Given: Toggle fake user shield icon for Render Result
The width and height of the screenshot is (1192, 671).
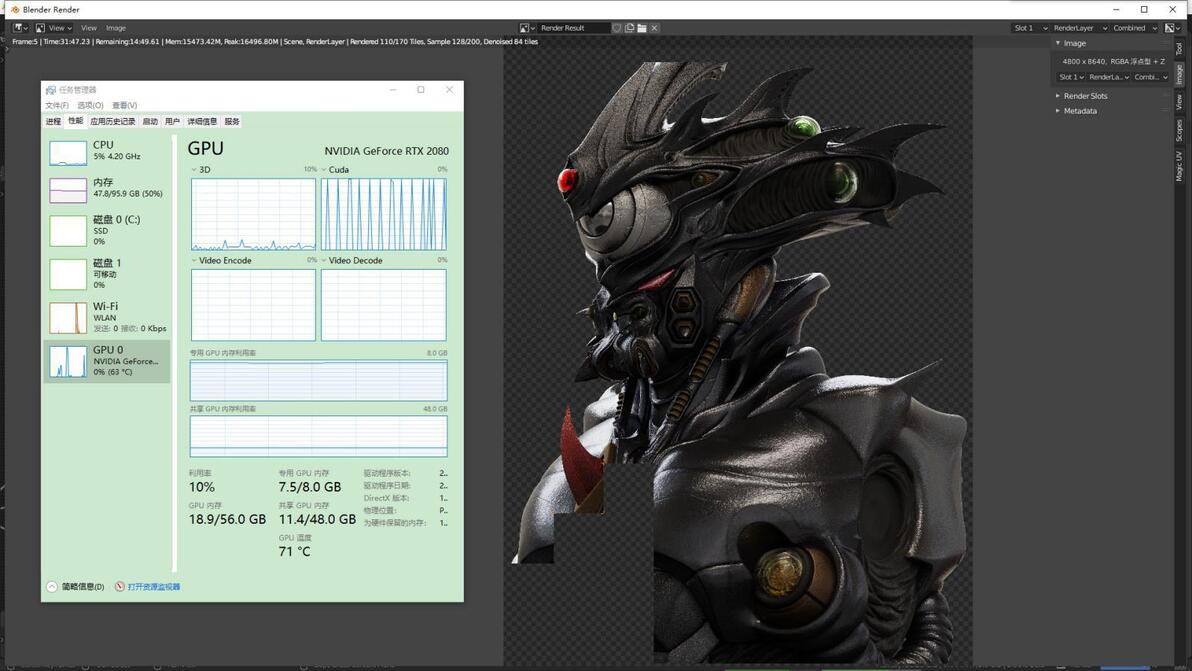Looking at the screenshot, I should (617, 28).
